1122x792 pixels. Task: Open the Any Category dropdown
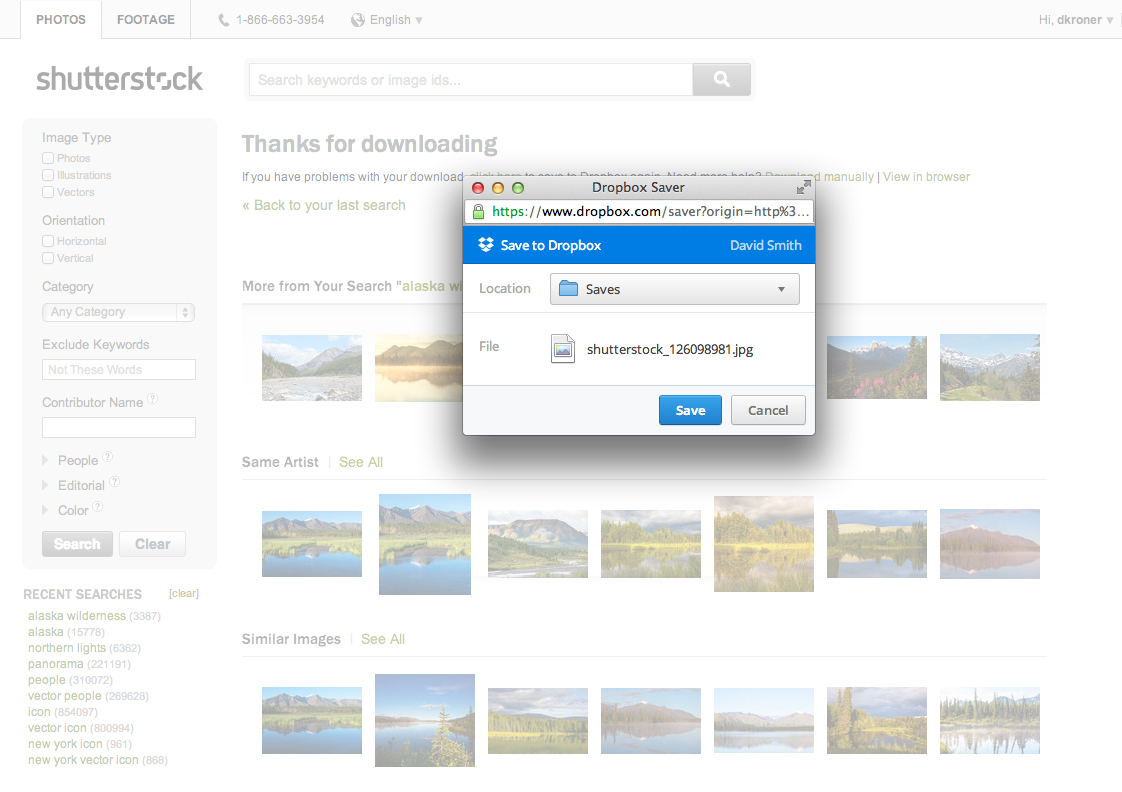[x=118, y=312]
